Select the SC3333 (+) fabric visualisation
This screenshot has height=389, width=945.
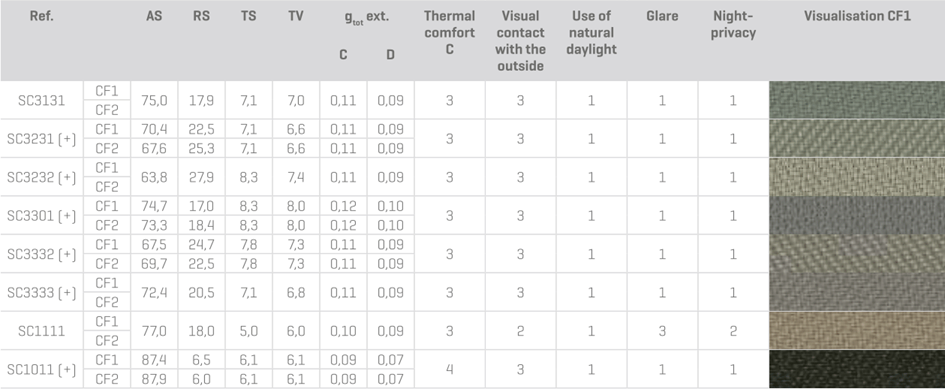[857, 293]
